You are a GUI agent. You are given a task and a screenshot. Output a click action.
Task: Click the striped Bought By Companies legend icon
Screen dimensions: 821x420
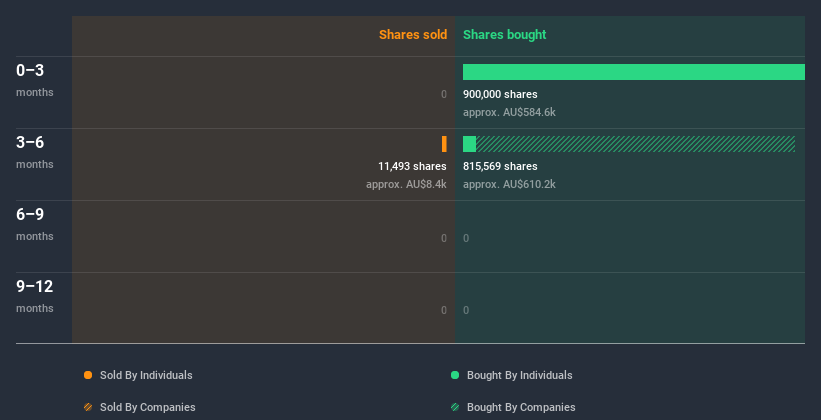point(455,407)
